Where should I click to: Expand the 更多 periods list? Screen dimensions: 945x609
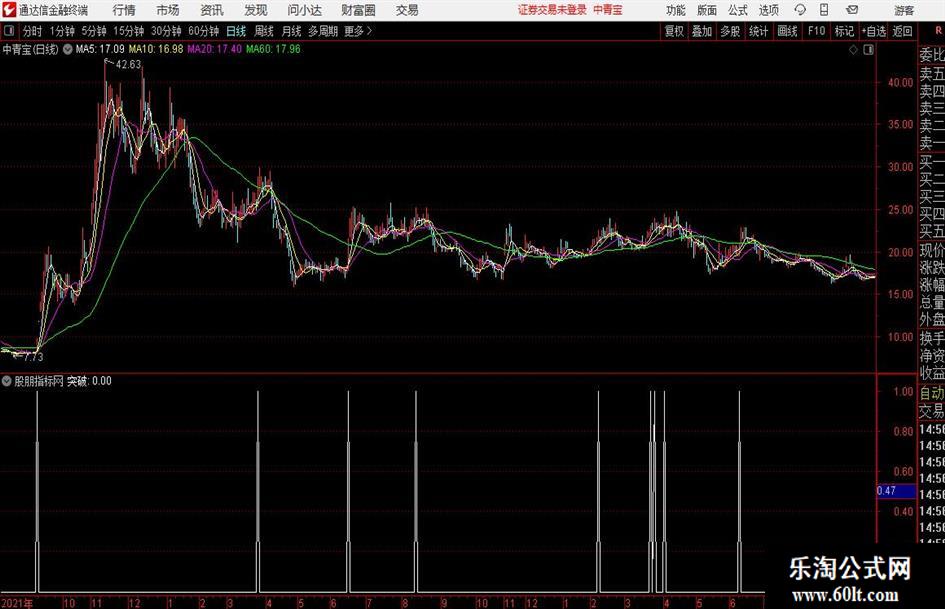click(358, 31)
